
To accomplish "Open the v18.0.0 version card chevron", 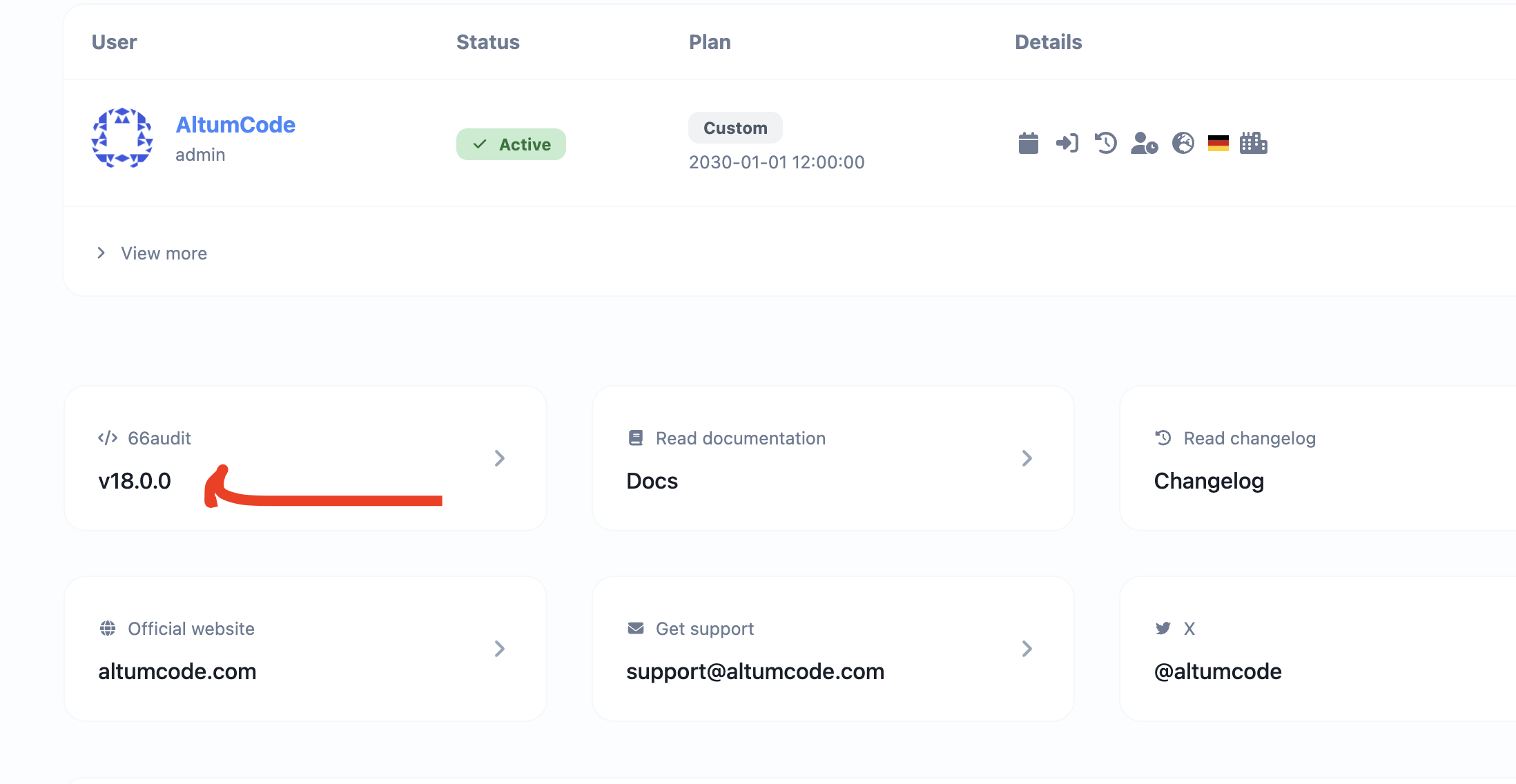I will (500, 458).
